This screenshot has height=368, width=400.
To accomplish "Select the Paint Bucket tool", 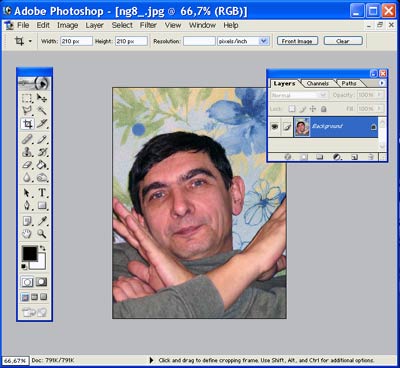I will [x=42, y=165].
